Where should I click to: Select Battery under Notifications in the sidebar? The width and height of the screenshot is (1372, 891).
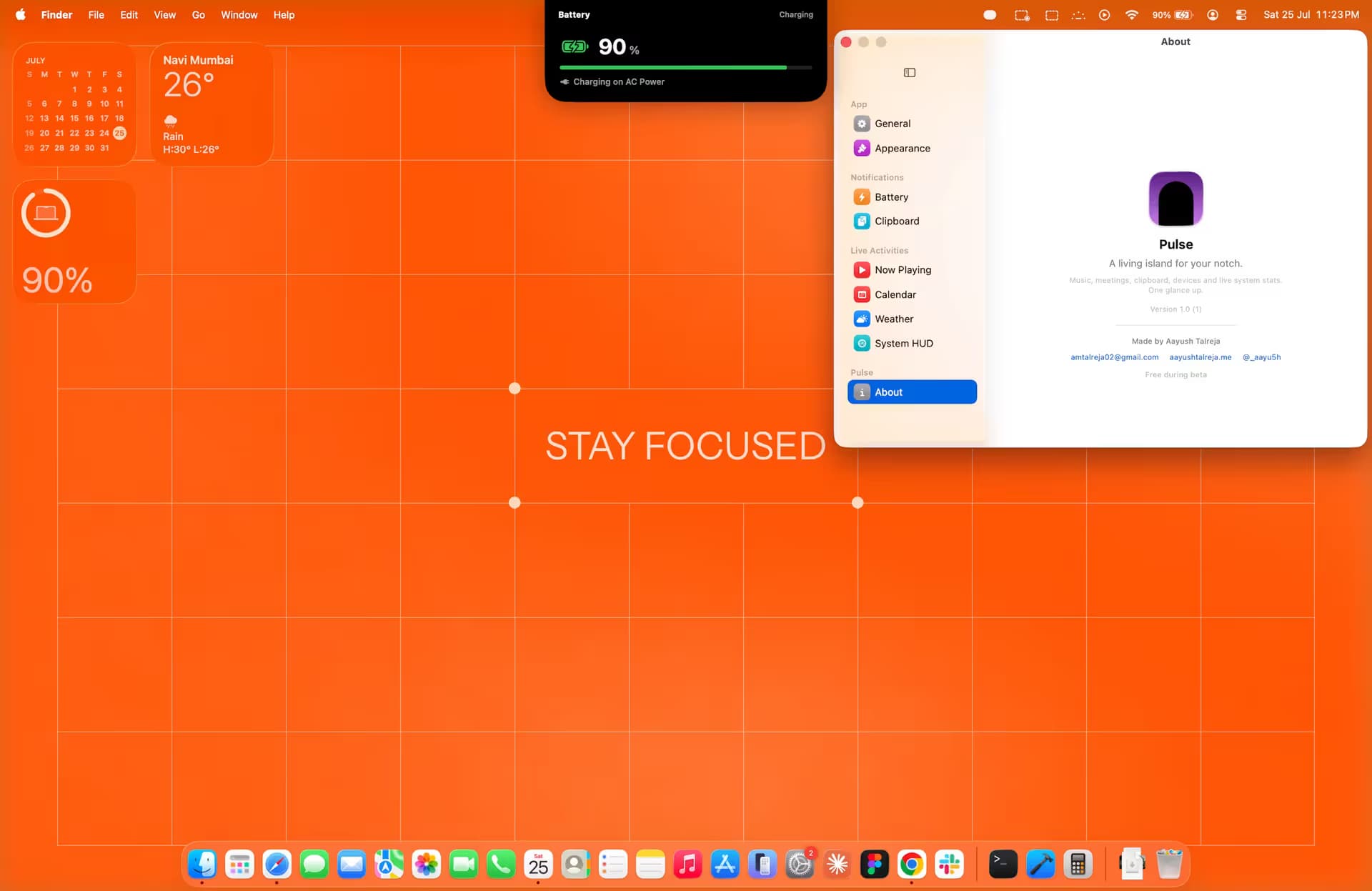912,197
